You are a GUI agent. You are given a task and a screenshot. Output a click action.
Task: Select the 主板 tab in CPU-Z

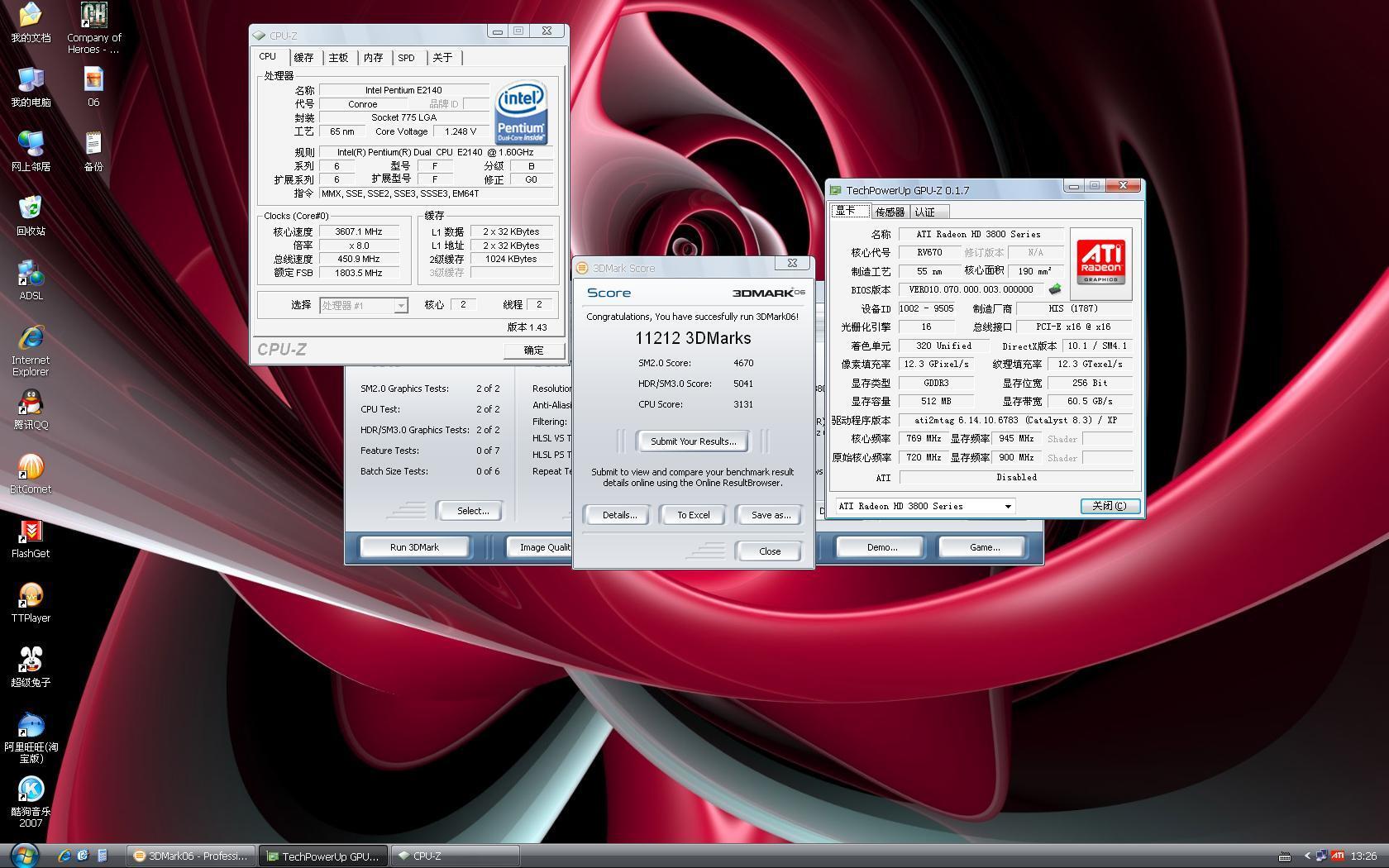click(338, 58)
